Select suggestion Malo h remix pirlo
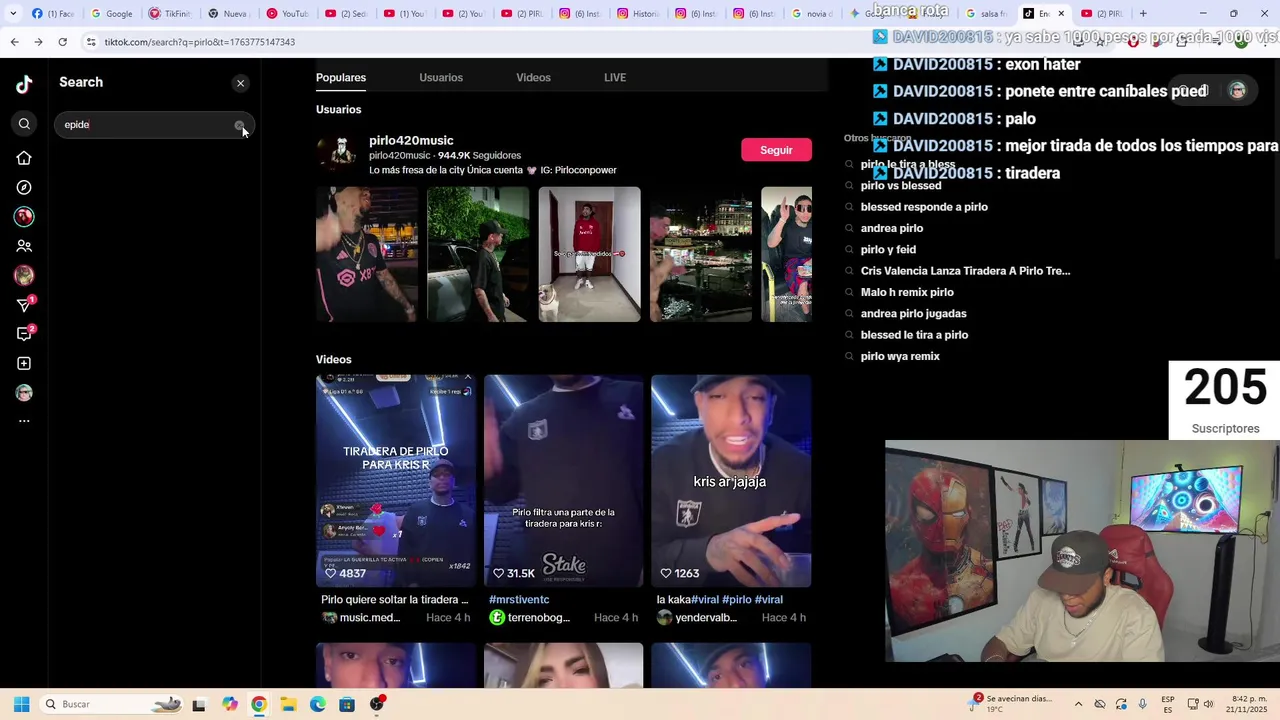Screen dimensions: 1280x720 907,292
